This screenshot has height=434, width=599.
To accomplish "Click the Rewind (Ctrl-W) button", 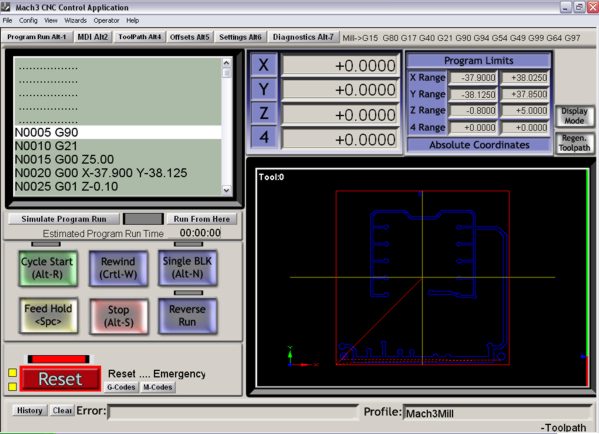I will [x=118, y=268].
